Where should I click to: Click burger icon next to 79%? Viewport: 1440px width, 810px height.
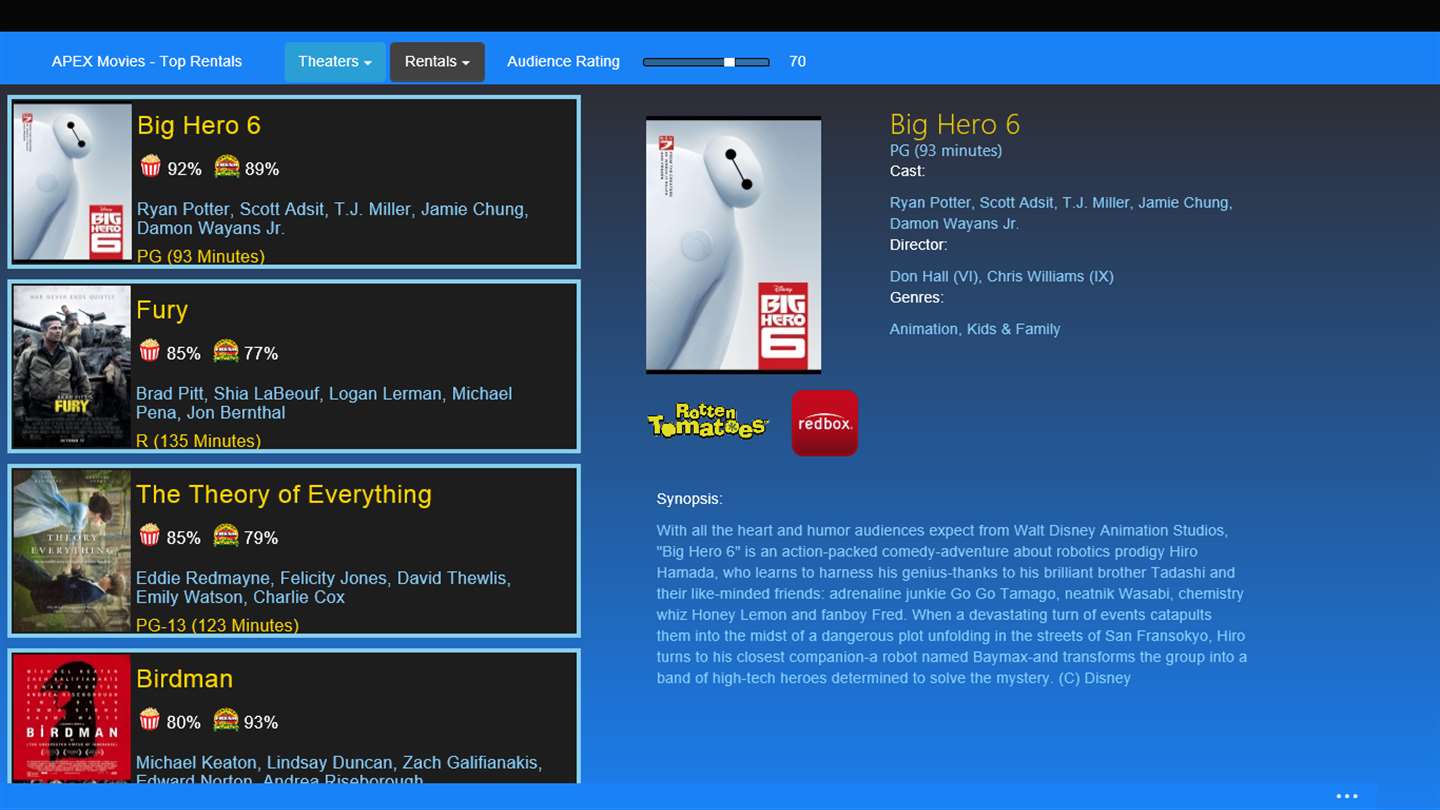pyautogui.click(x=226, y=535)
